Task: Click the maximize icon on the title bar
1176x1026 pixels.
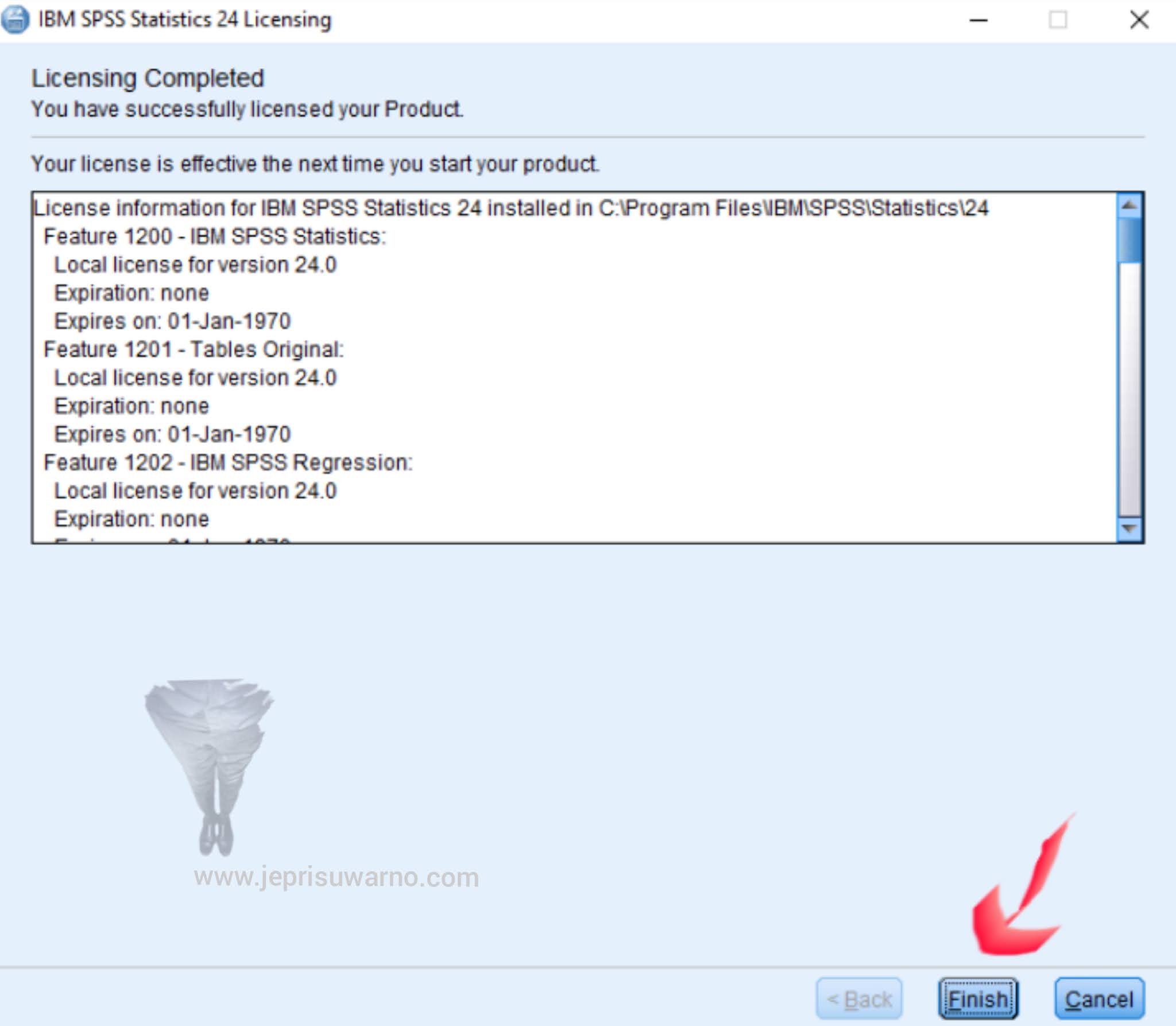Action: (x=1057, y=20)
